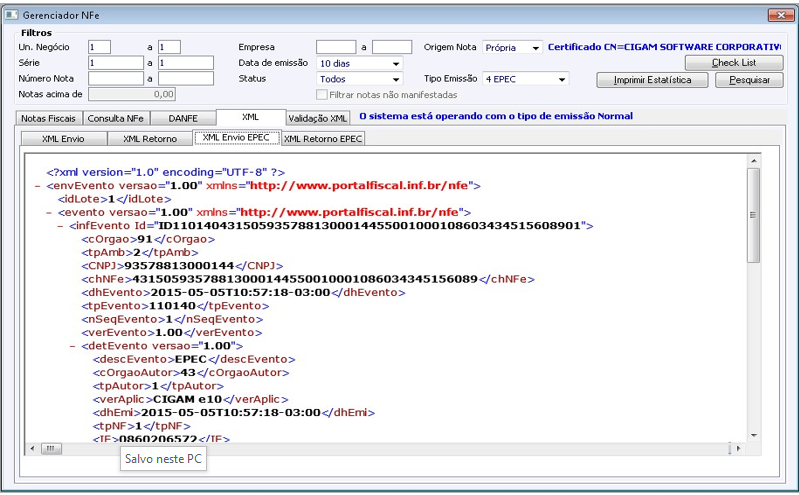Select the XML Envio EPEC sub-tab
Screen dimensions: 799x495
pos(236,138)
